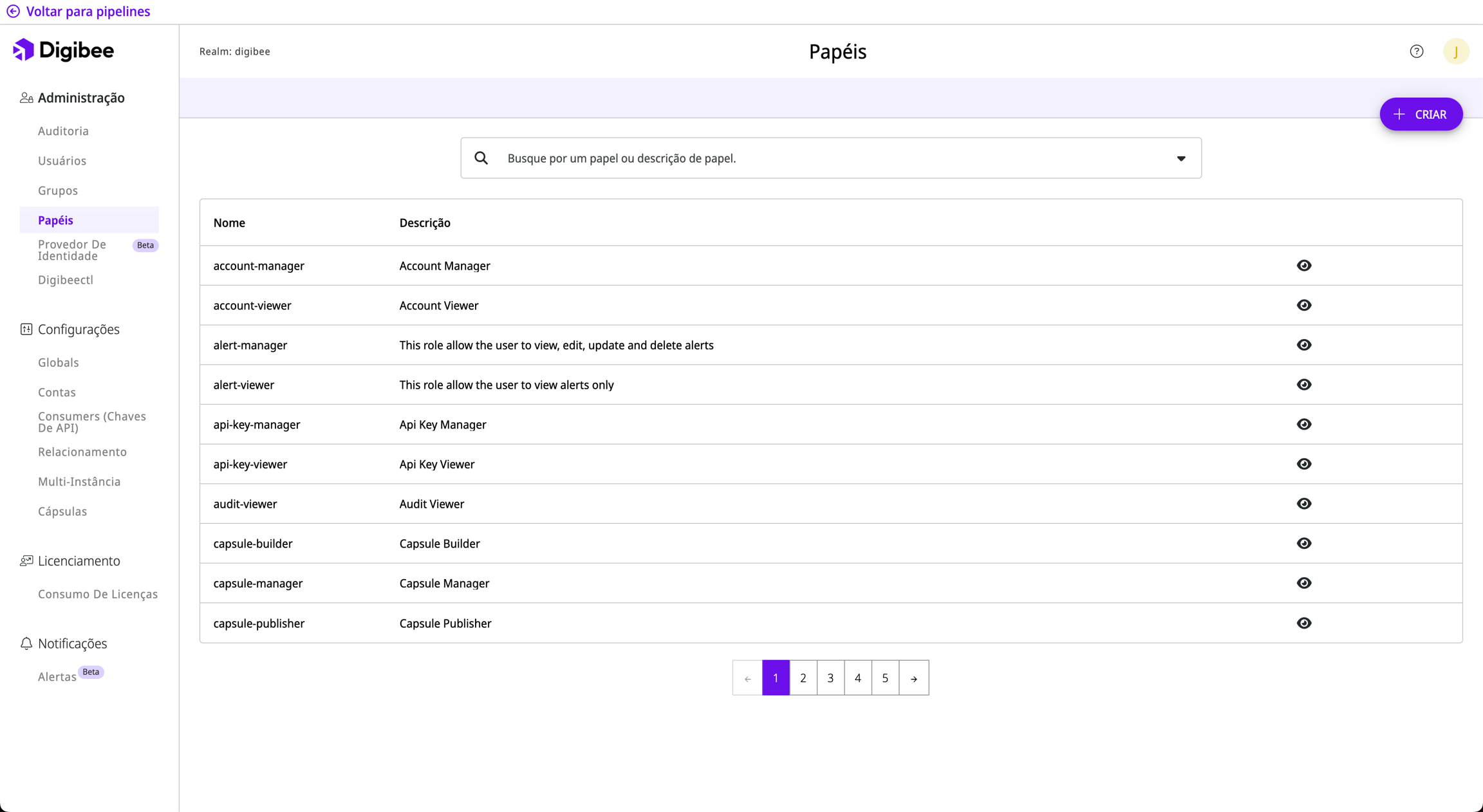View the account-manager role via eye icon
This screenshot has width=1483, height=812.
click(1304, 266)
